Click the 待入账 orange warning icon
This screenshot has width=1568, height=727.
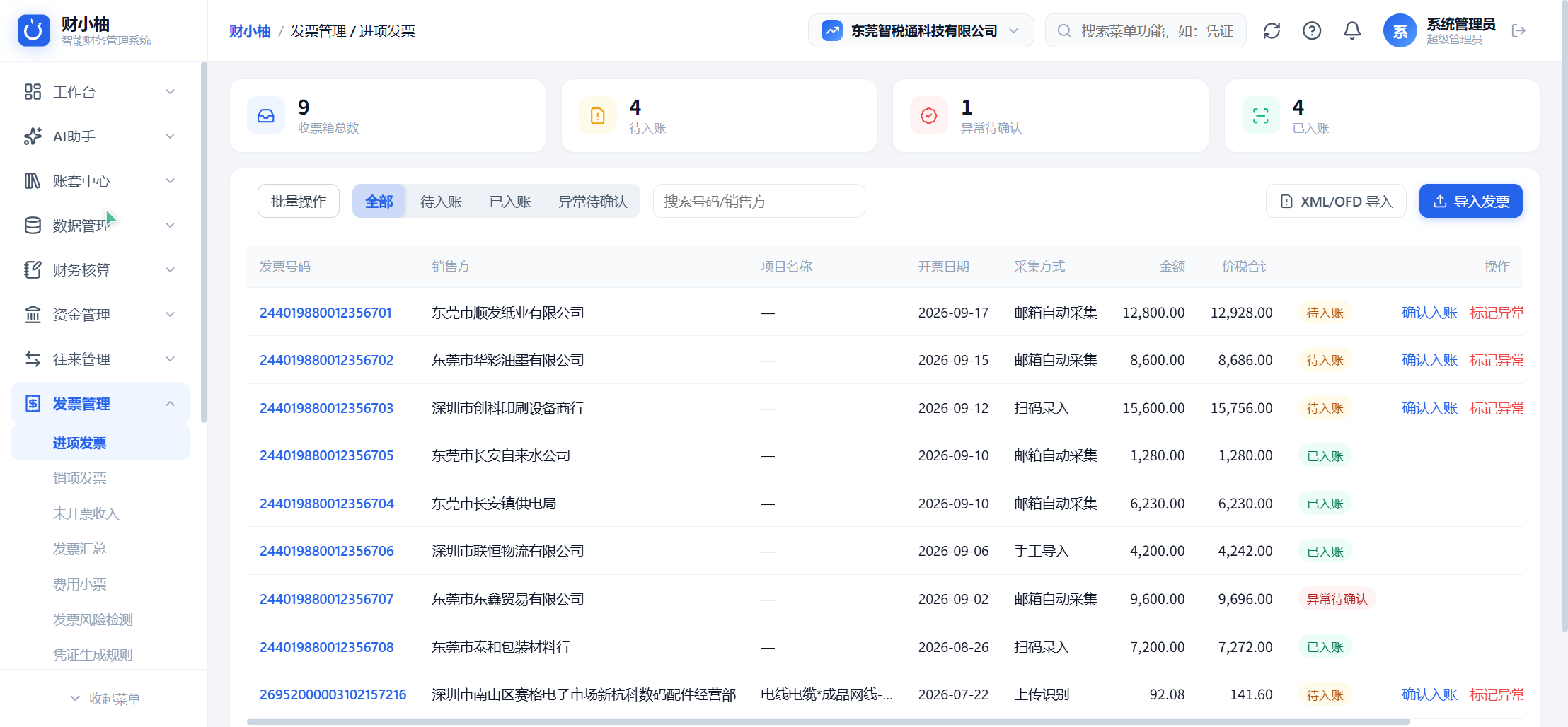[x=598, y=115]
